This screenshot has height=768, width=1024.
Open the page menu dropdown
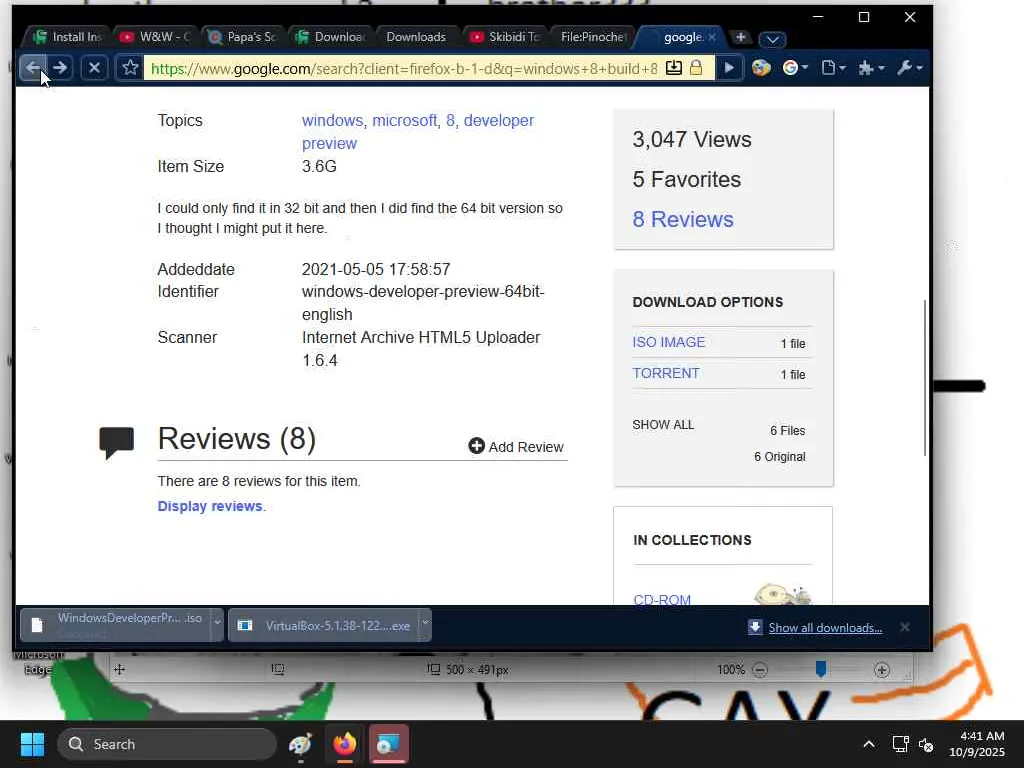[x=833, y=67]
